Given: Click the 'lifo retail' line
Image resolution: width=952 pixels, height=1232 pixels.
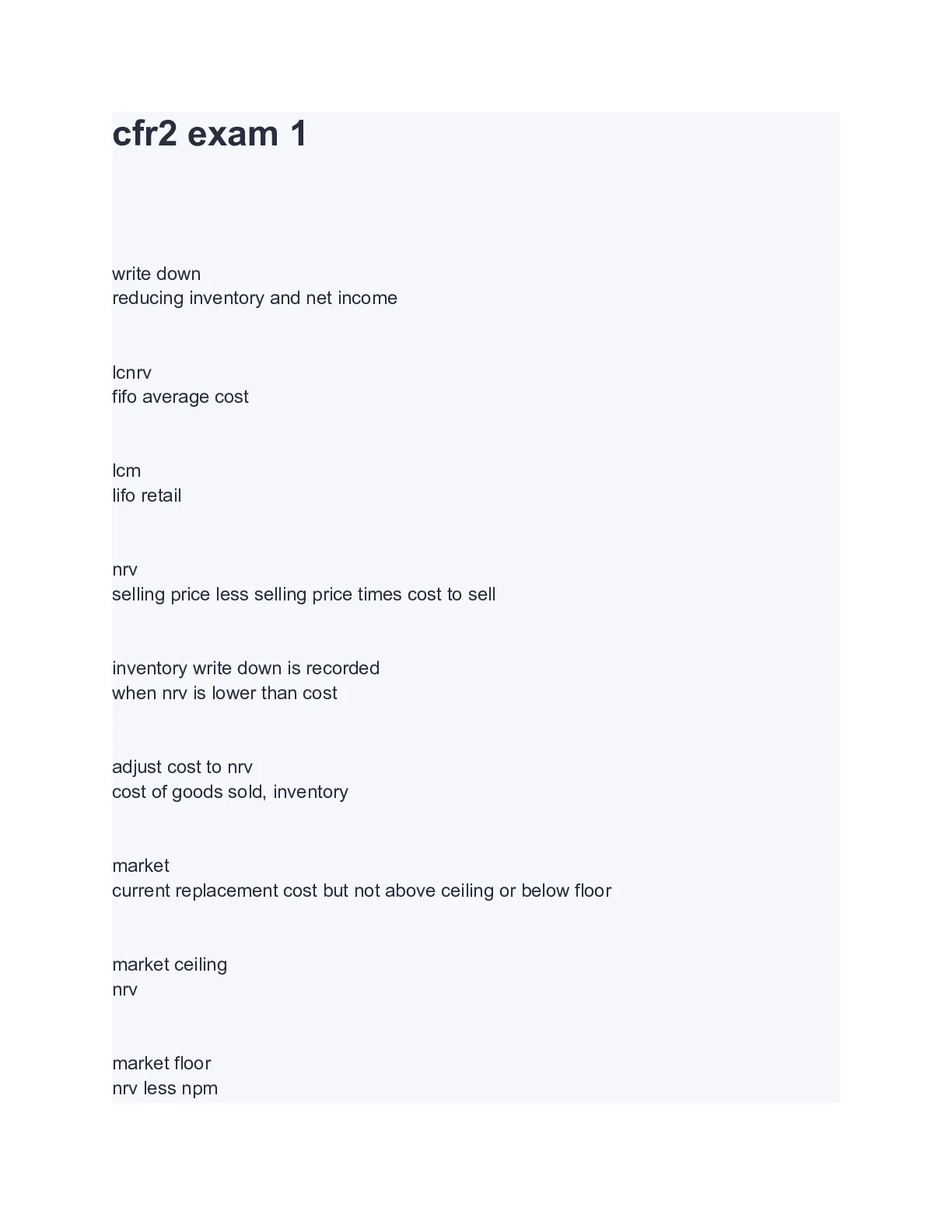Looking at the screenshot, I should pyautogui.click(x=147, y=495).
